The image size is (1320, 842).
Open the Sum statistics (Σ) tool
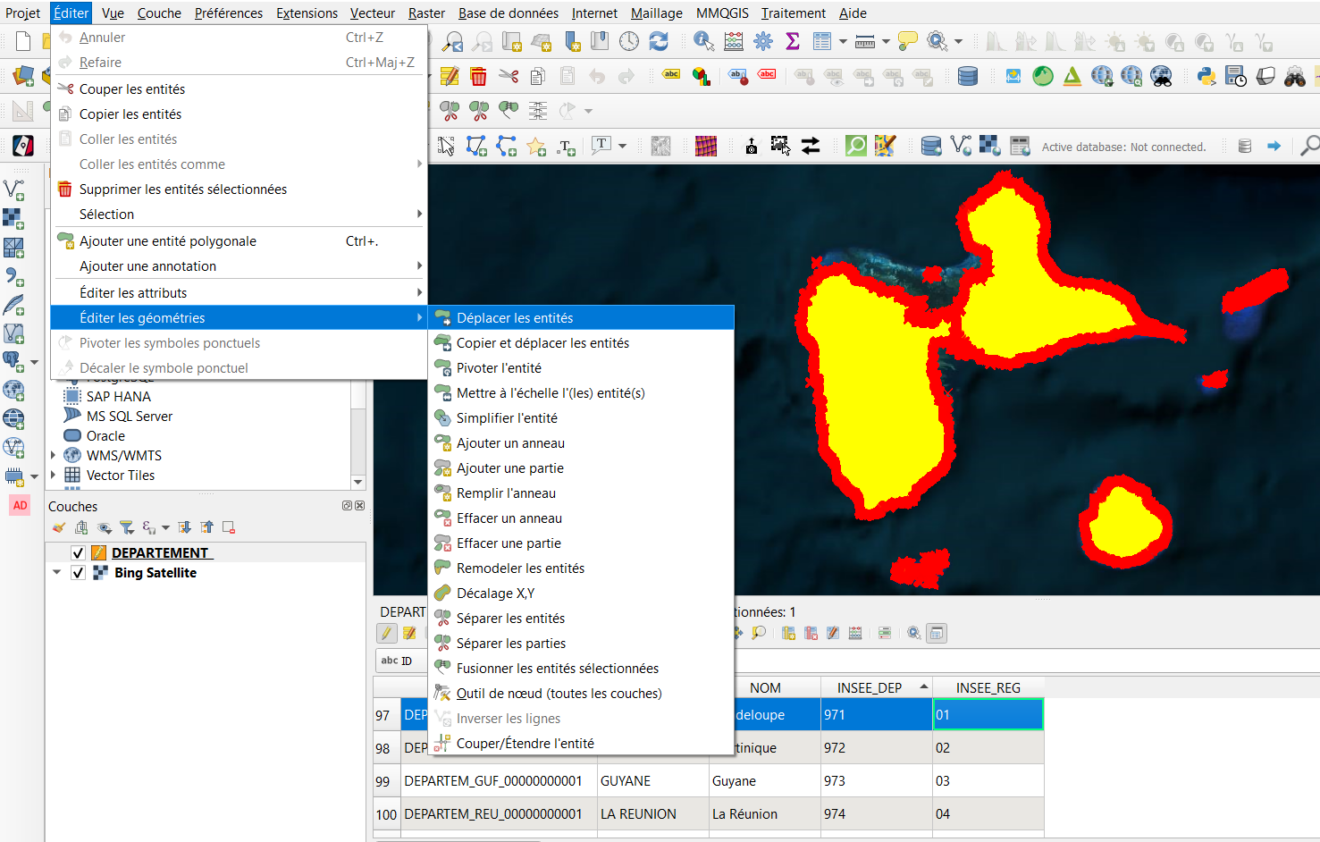(x=793, y=41)
